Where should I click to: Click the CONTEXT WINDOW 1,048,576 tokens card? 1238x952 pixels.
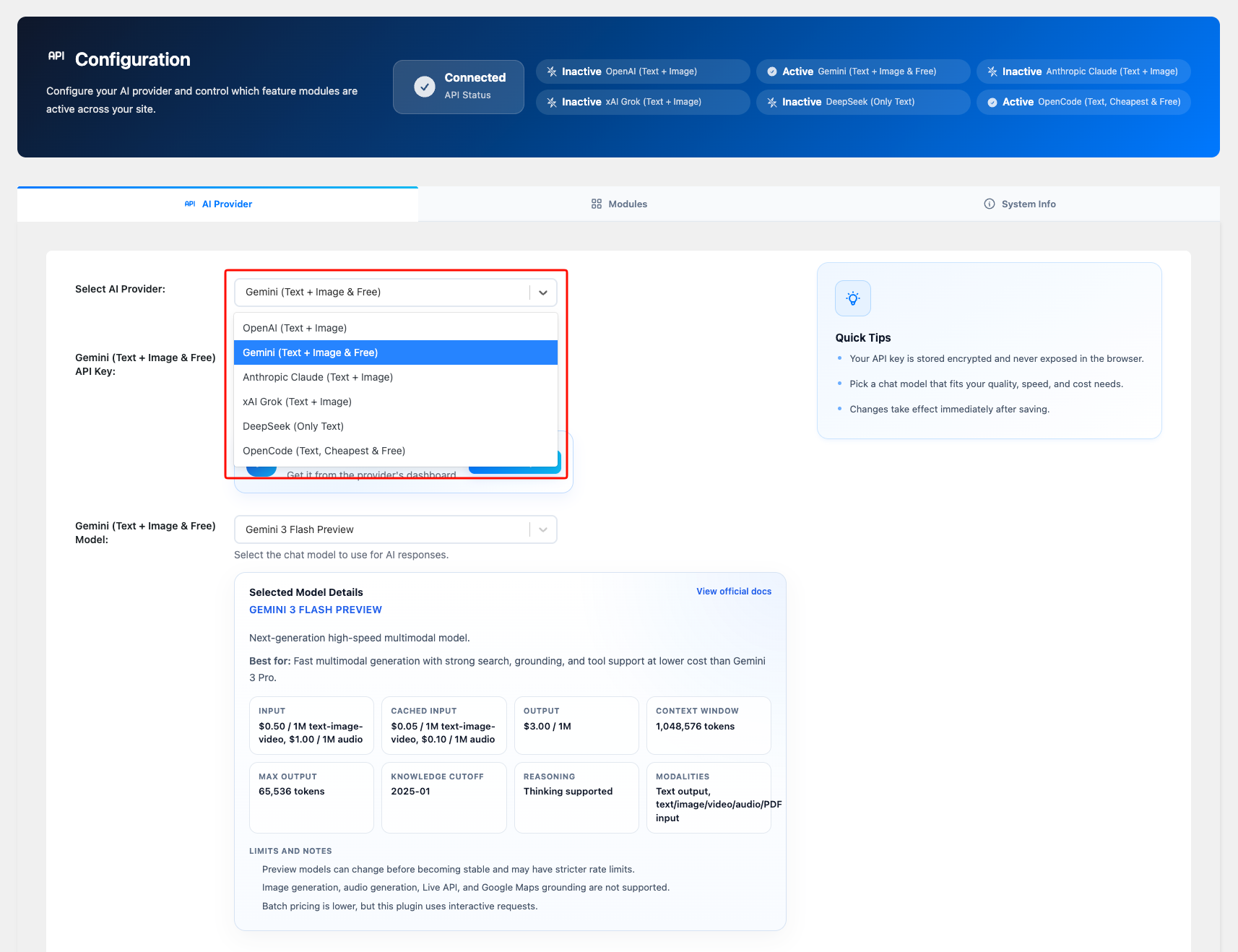709,725
